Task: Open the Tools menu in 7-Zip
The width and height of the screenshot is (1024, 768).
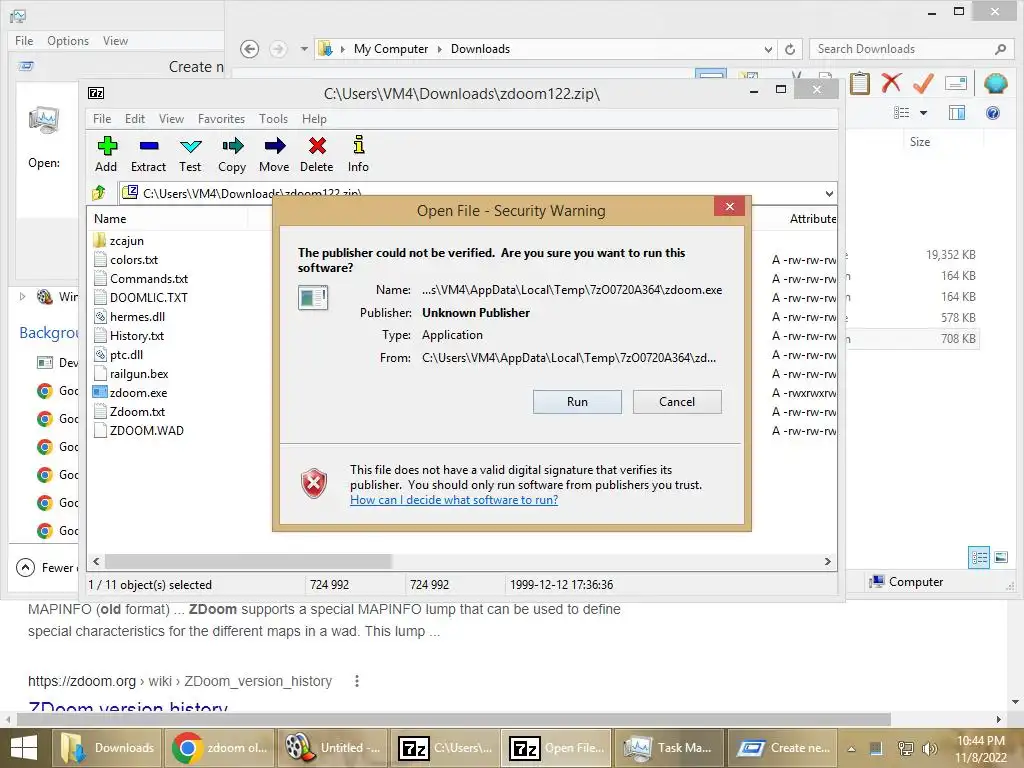Action: [x=273, y=119]
